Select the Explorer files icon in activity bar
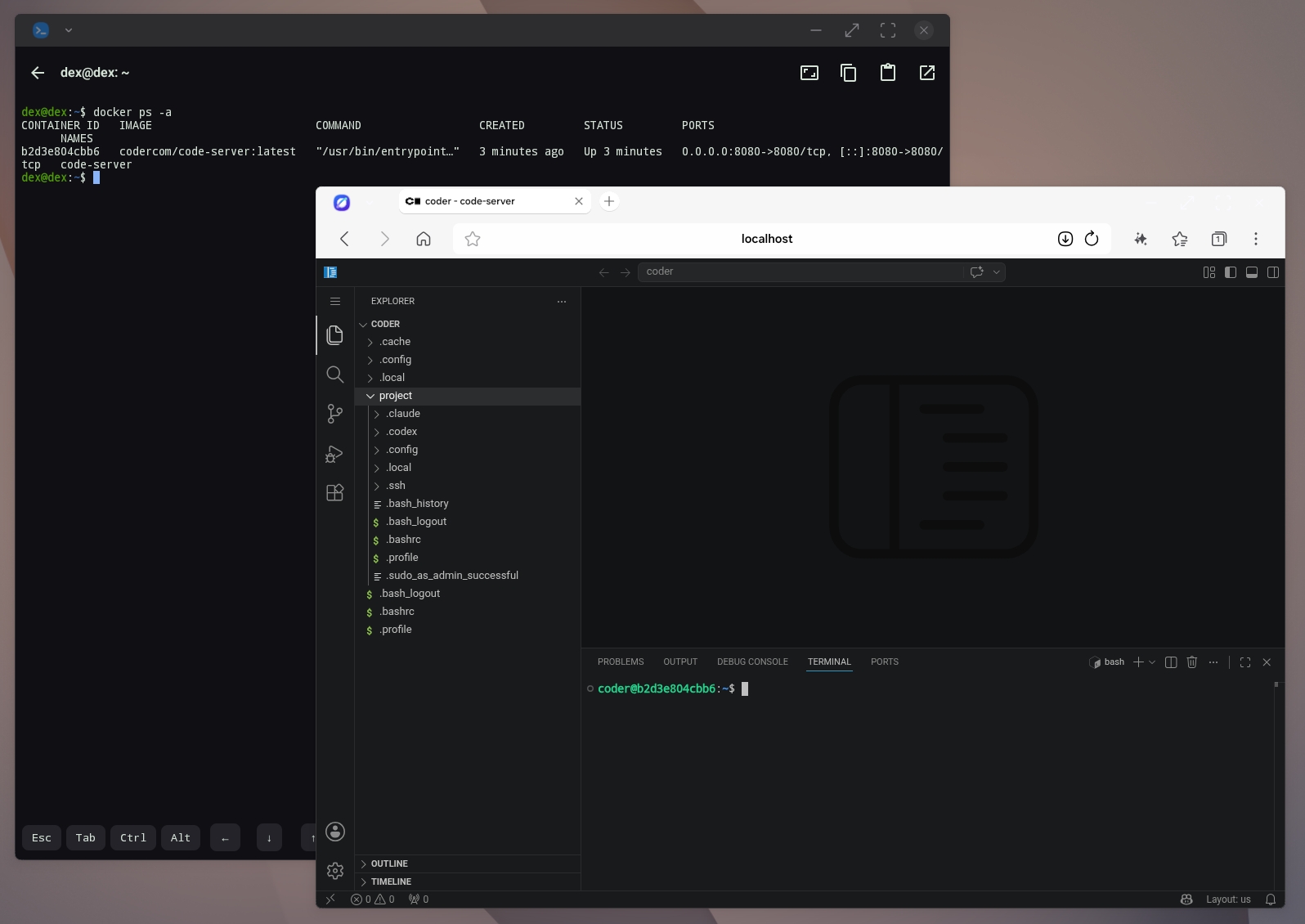 click(334, 335)
